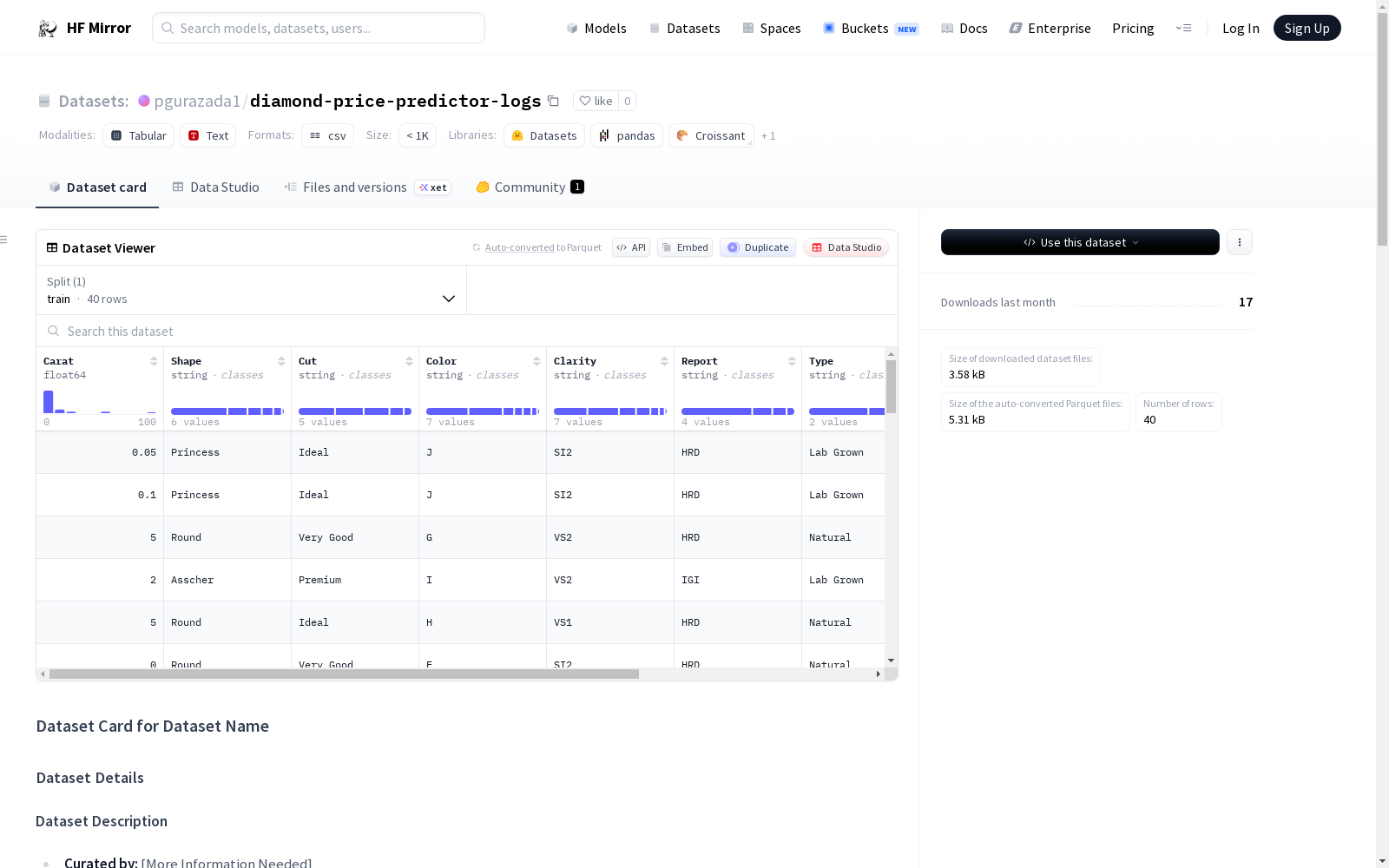Screen dimensions: 1389x868
Task: Click the Datasets stack icon beside the title
Action: pos(44,102)
